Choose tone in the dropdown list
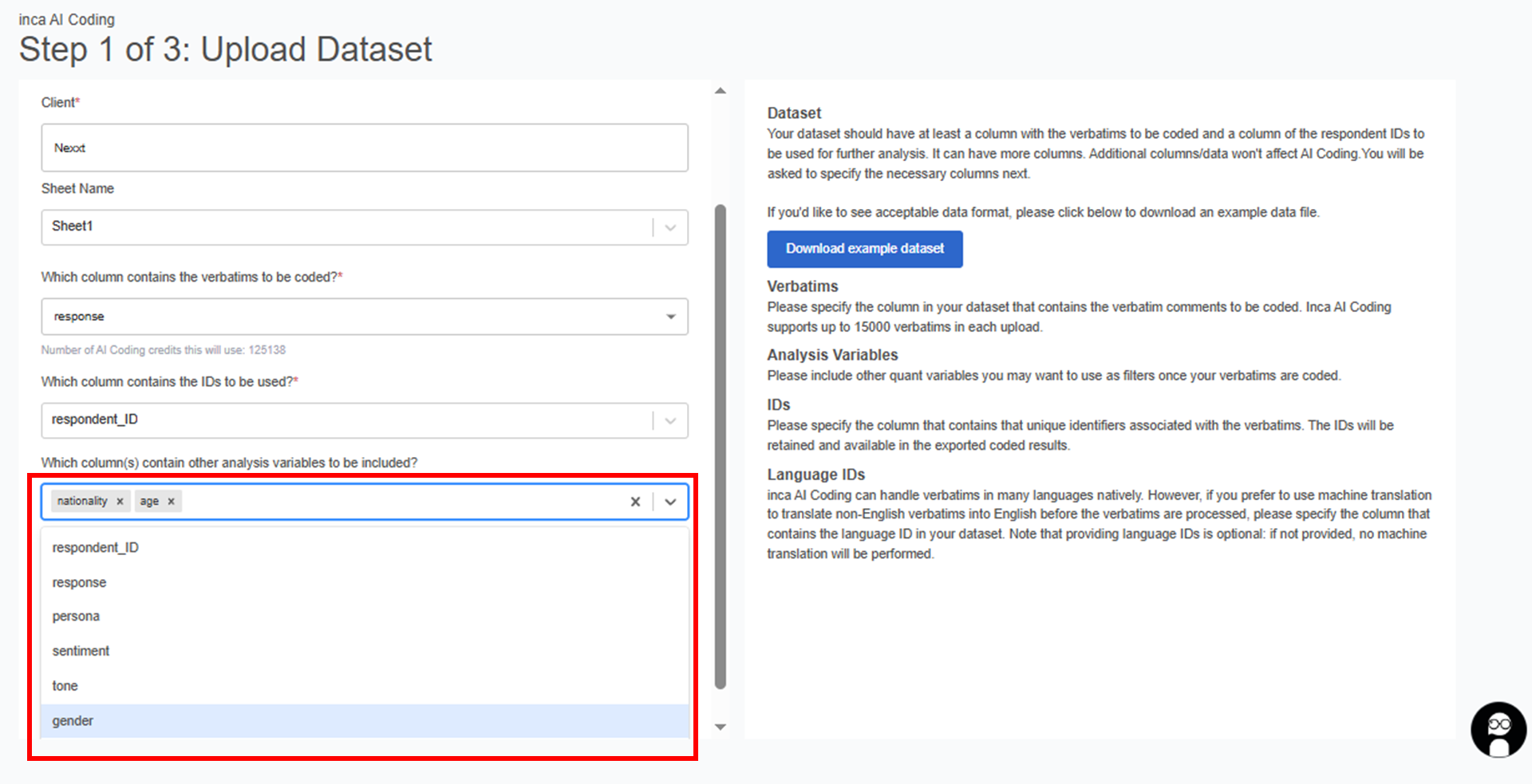This screenshot has height=784, width=1532. coord(65,686)
